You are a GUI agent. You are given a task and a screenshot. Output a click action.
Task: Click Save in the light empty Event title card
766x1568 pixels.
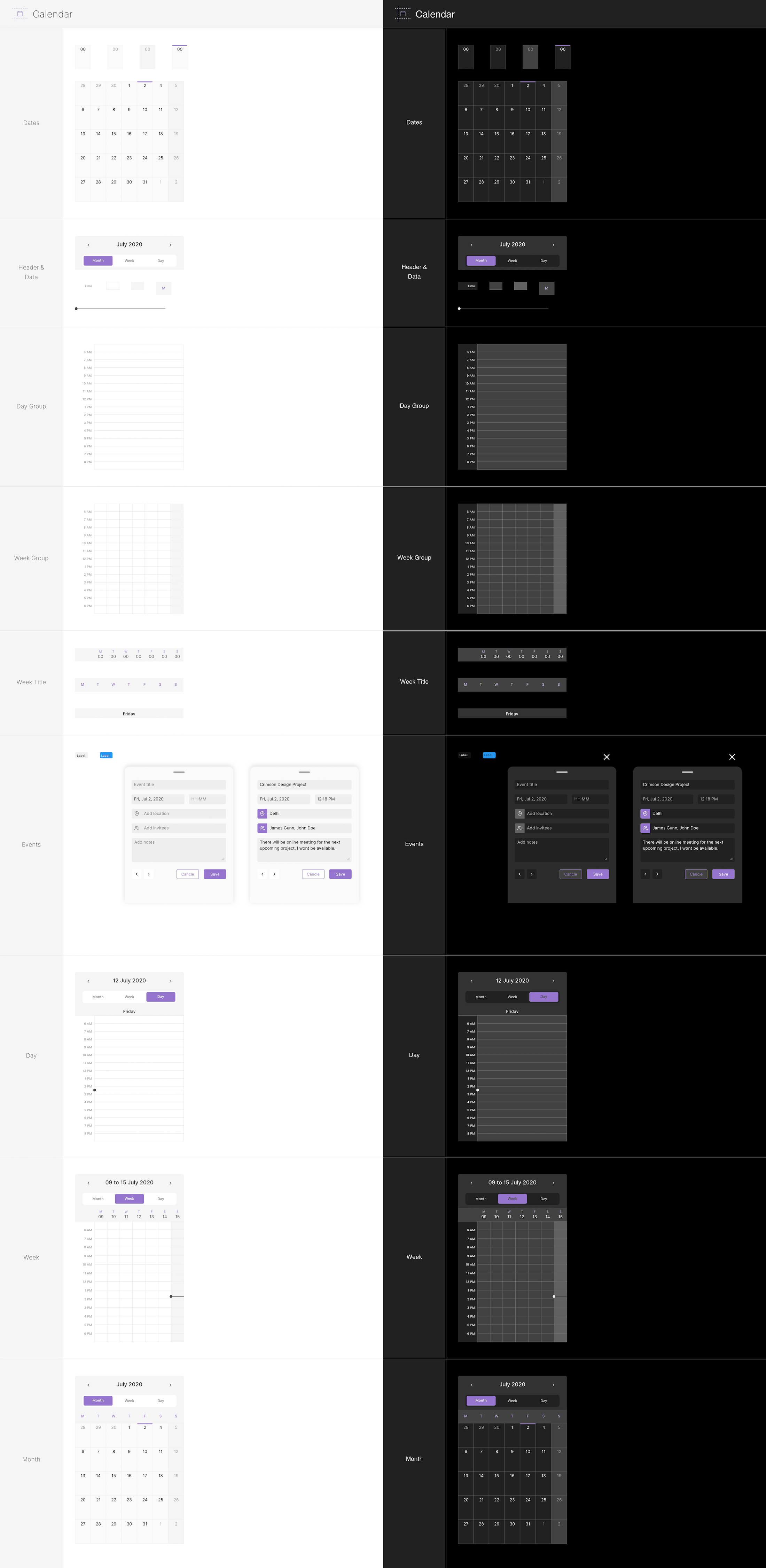pos(215,874)
